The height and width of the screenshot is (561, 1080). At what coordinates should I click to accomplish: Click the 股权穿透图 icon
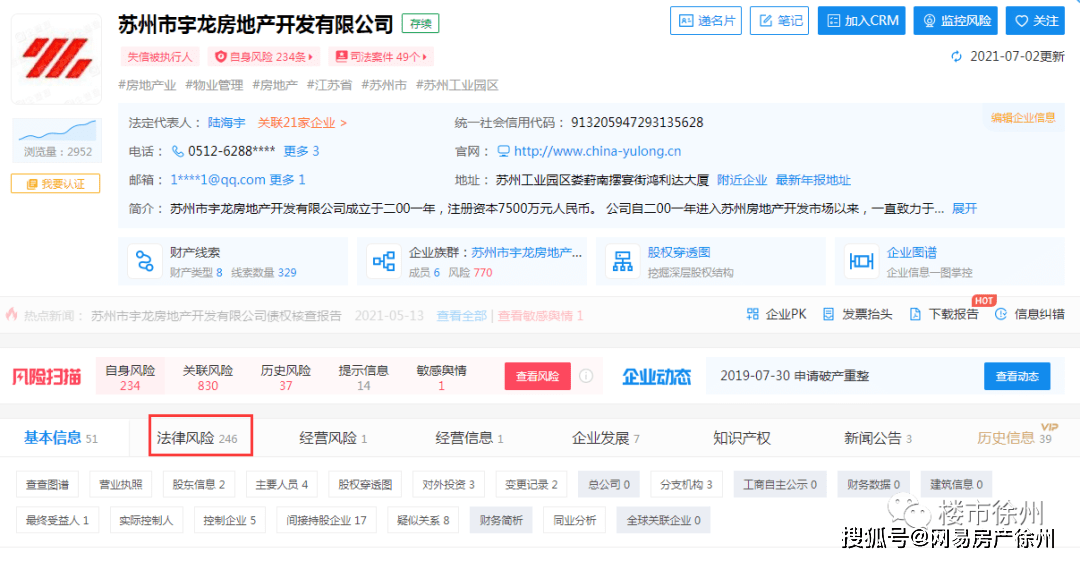623,261
